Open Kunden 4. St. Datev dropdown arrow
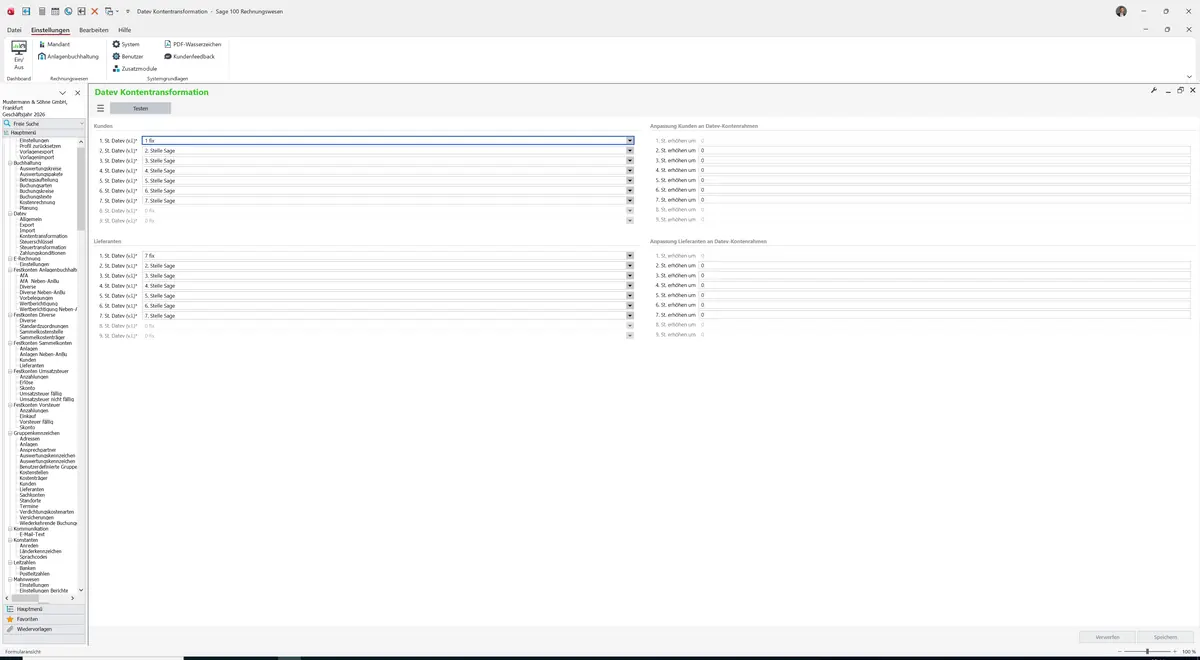 coord(630,170)
